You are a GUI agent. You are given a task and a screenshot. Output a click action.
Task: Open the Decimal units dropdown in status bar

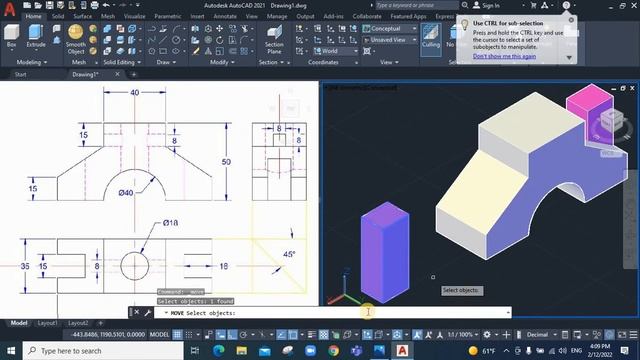pos(541,335)
